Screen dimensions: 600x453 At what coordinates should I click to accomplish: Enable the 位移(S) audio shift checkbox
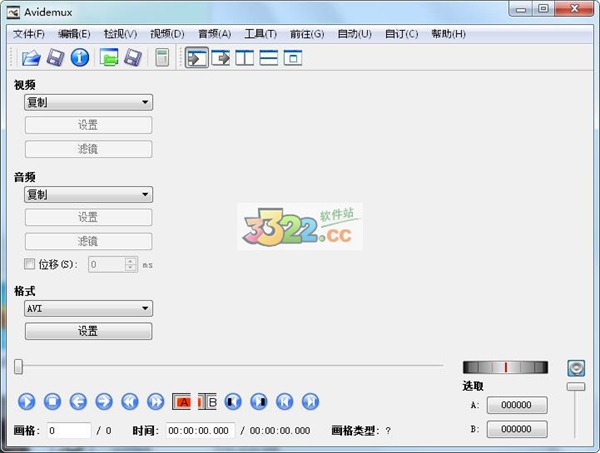click(29, 264)
